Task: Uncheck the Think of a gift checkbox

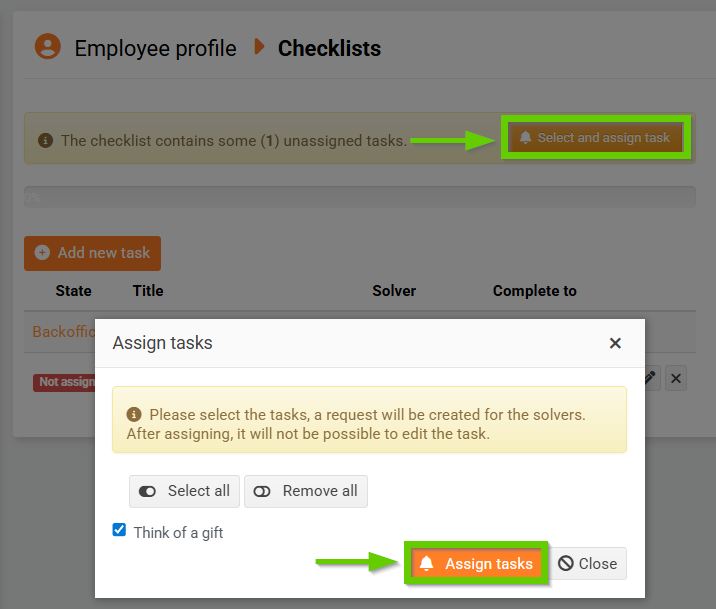Action: click(119, 530)
